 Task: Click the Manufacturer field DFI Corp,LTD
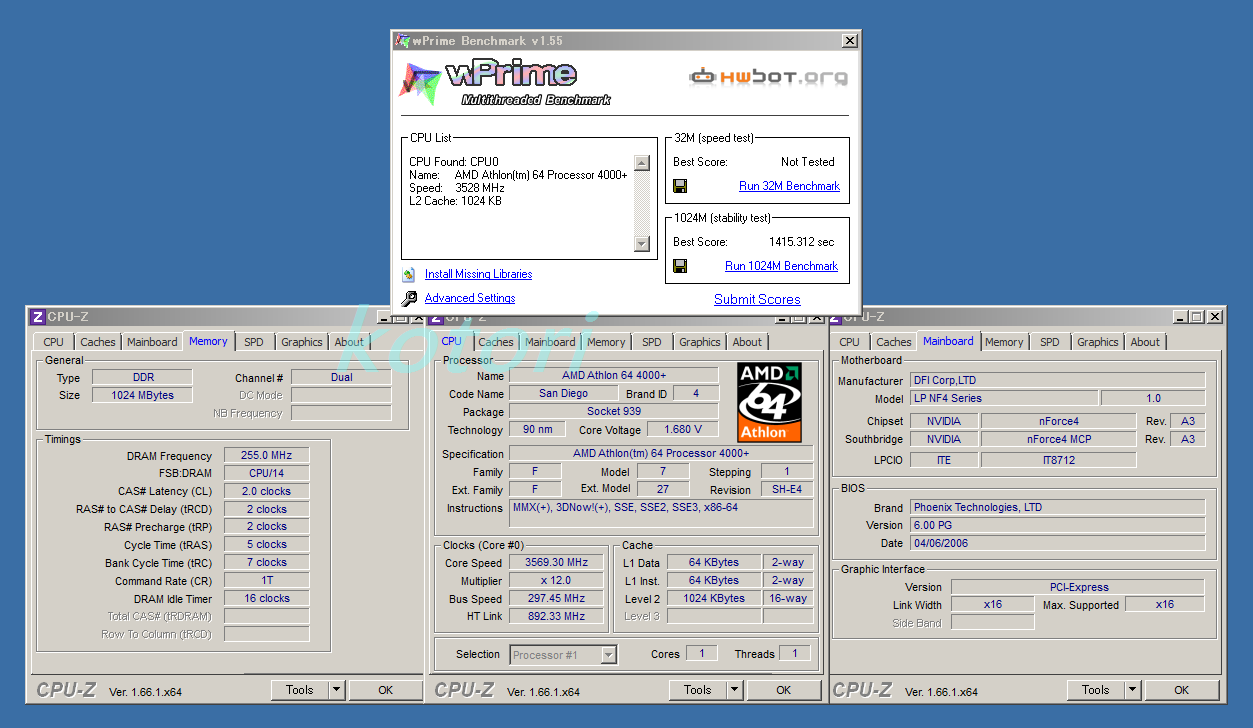click(x=1058, y=381)
